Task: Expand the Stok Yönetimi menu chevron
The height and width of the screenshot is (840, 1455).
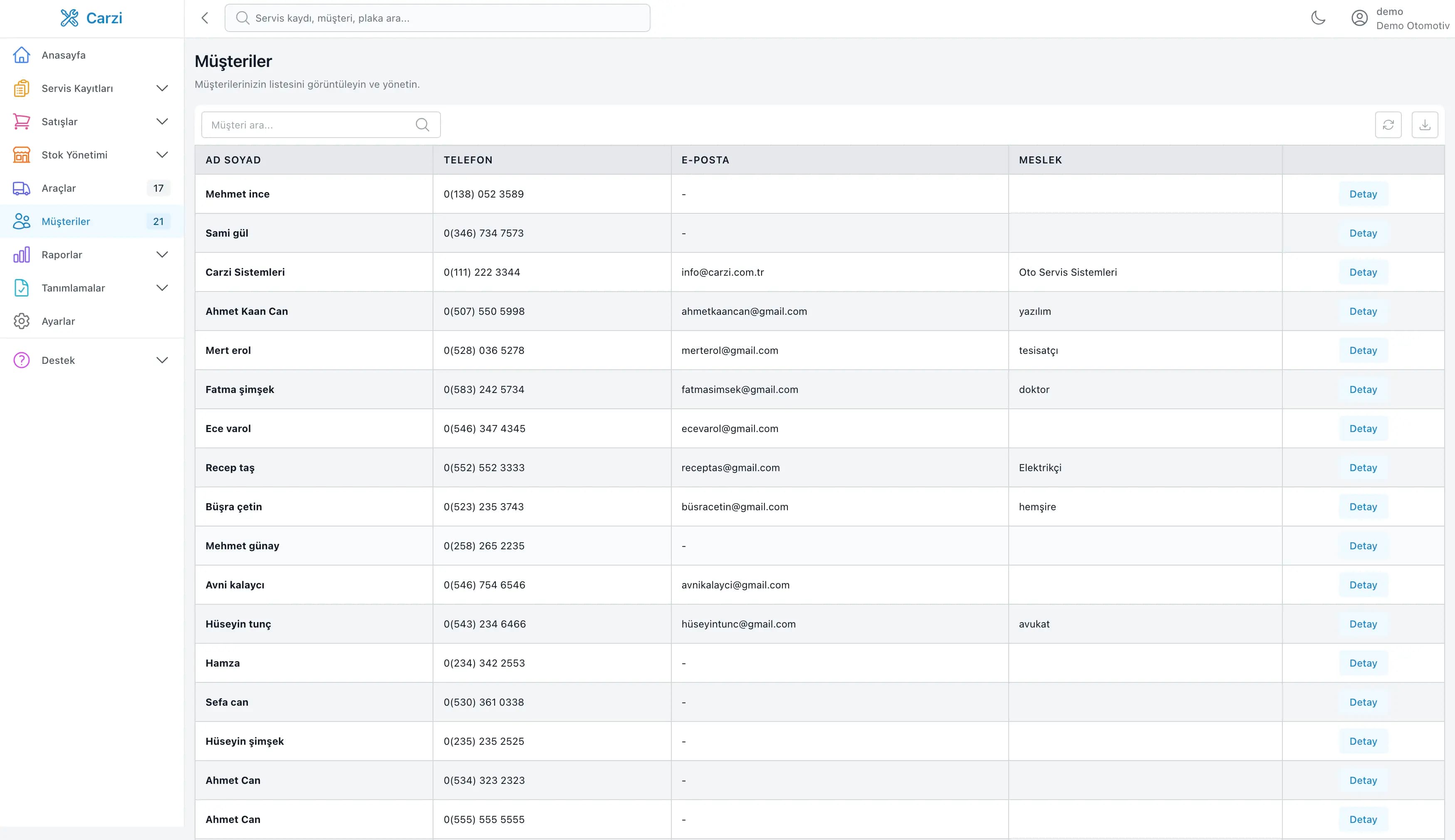Action: point(162,155)
